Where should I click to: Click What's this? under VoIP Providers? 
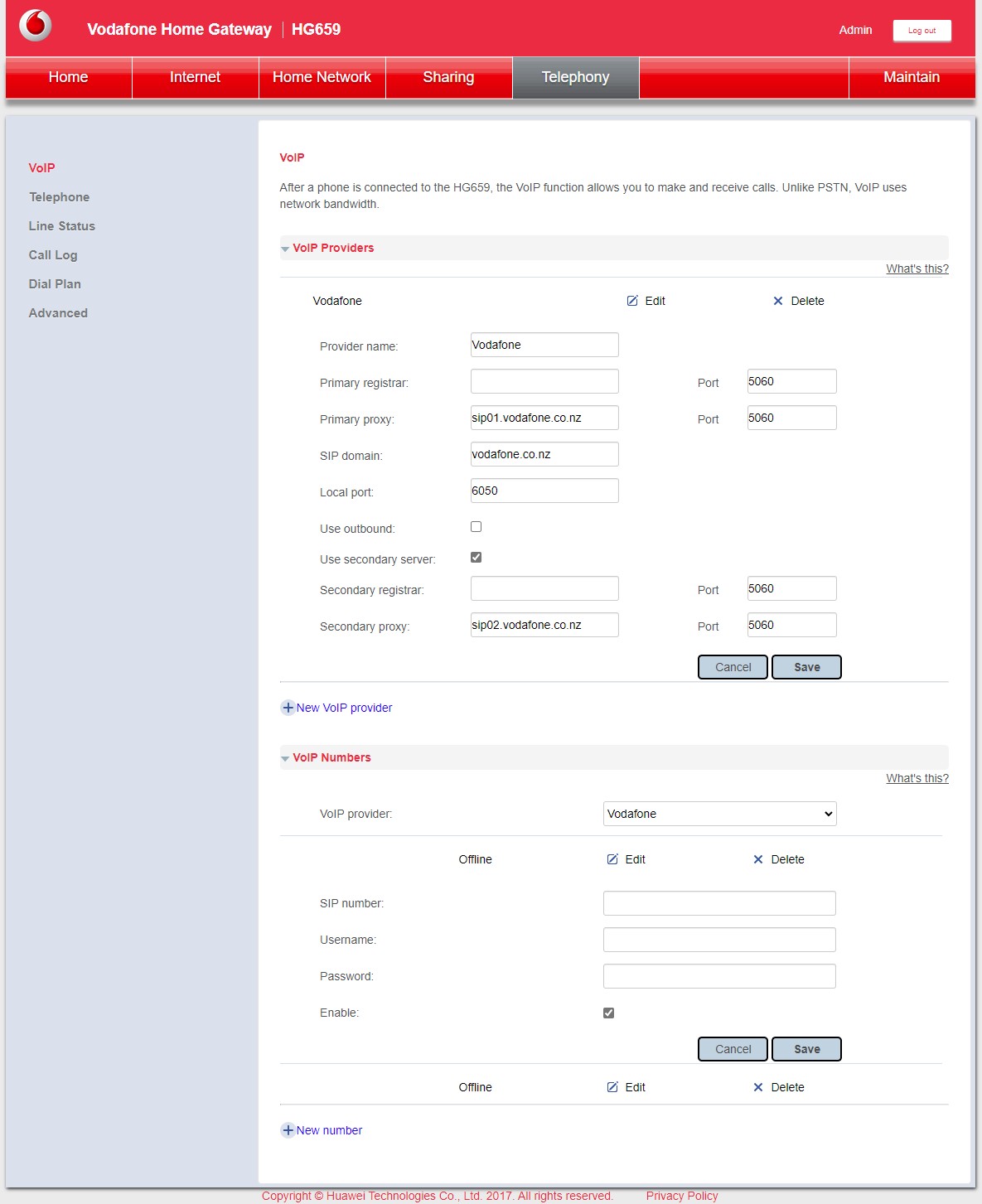pos(917,268)
